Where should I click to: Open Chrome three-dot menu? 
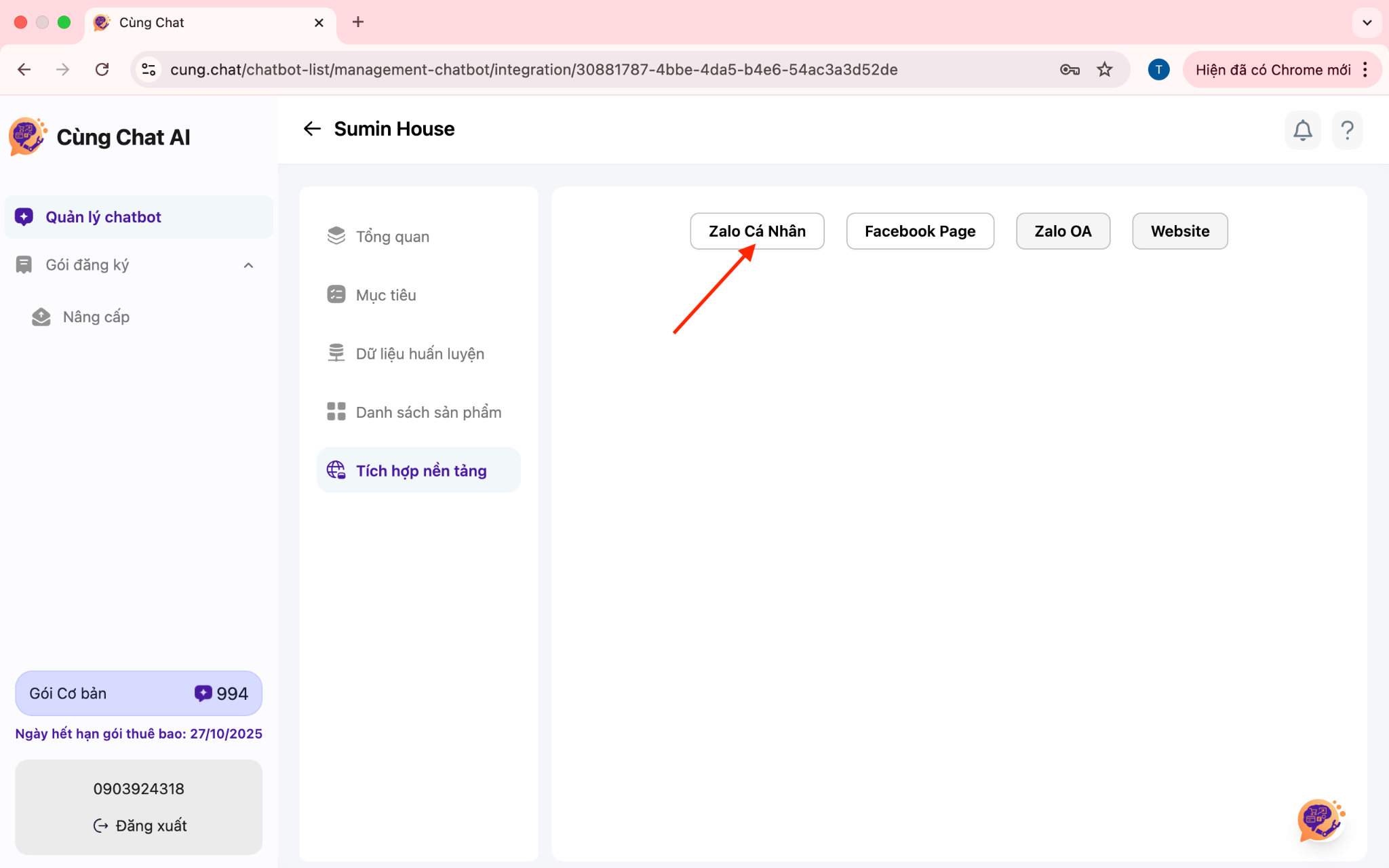tap(1365, 69)
